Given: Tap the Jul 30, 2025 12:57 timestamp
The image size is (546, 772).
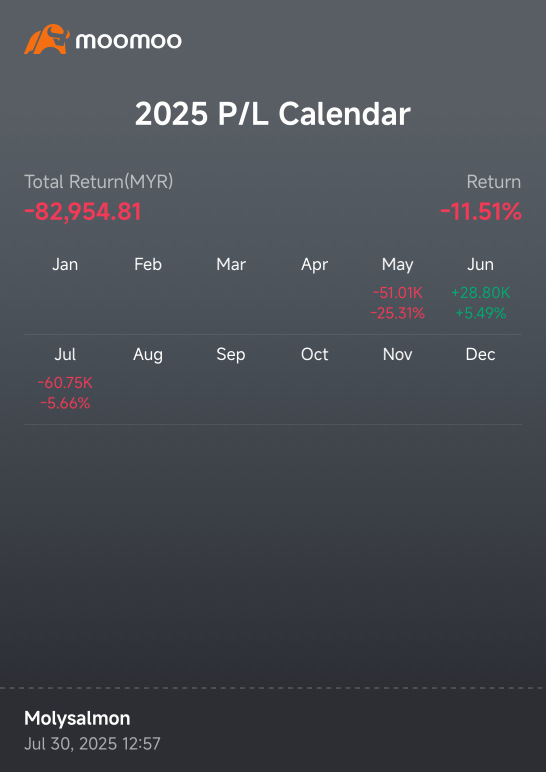Looking at the screenshot, I should click(x=93, y=743).
